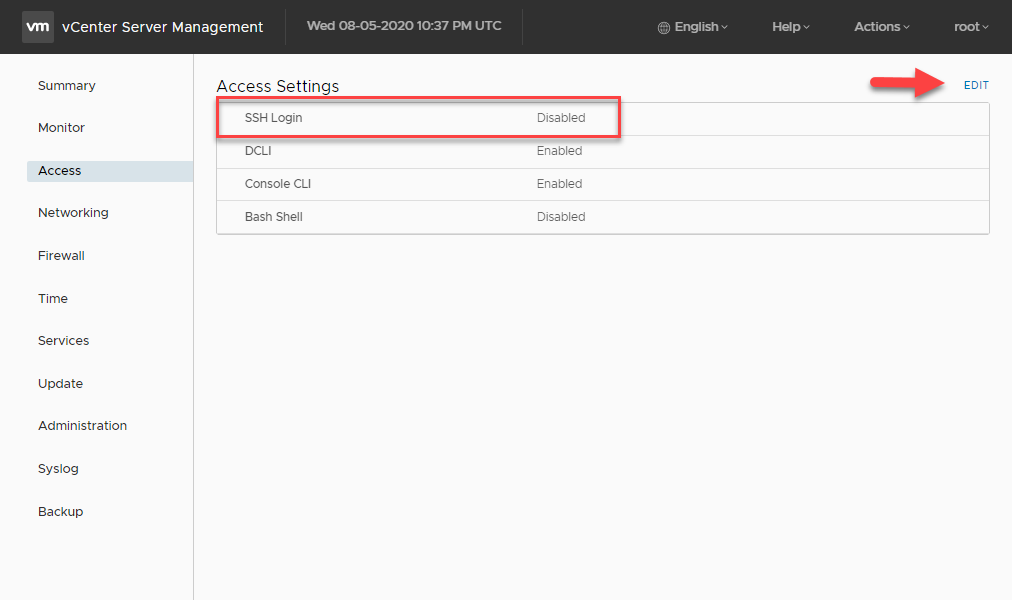Go to Time settings
Viewport: 1012px width, 600px height.
click(x=53, y=299)
